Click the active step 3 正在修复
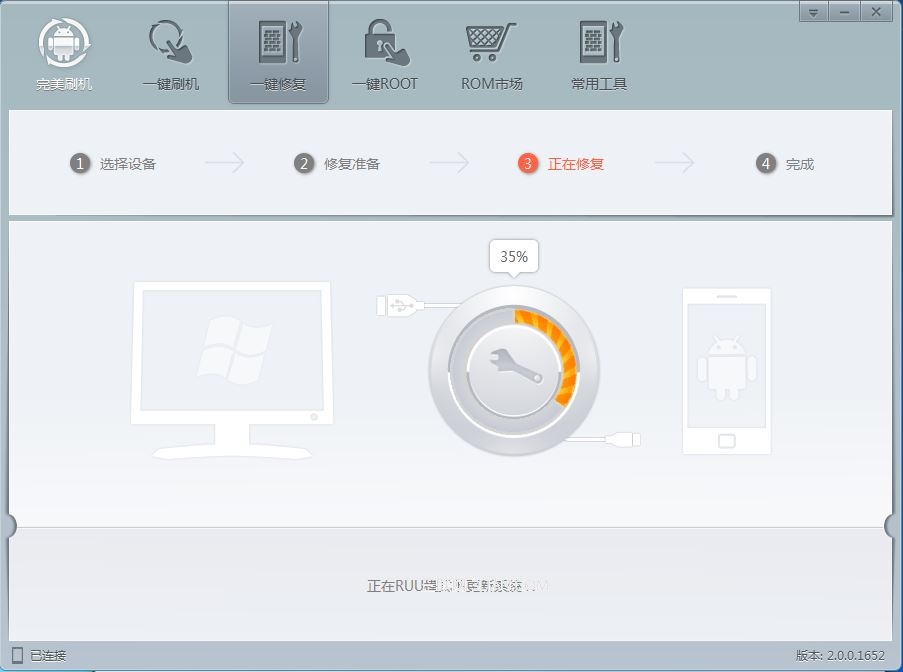Image resolution: width=903 pixels, height=672 pixels. pos(561,164)
